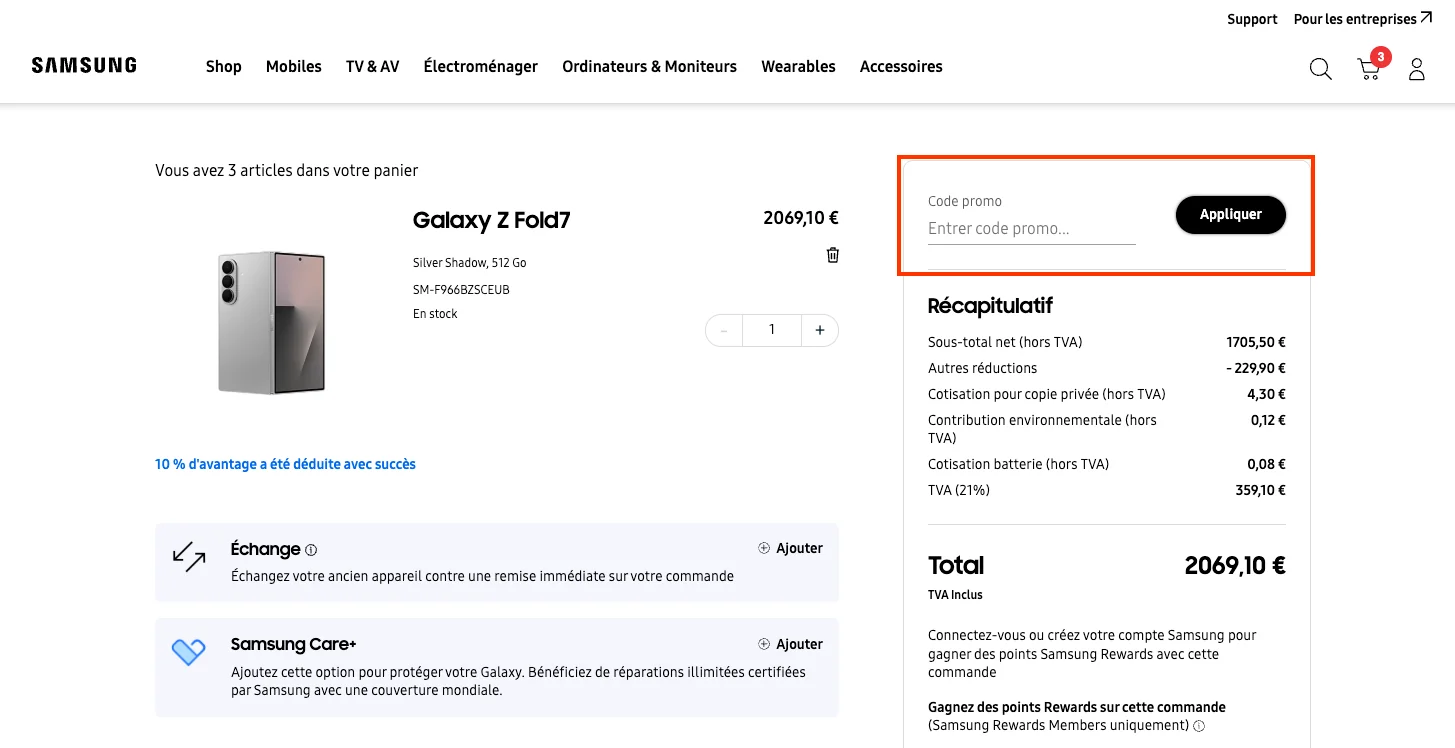1455x748 pixels.
Task: Click the quantity field showing 1
Action: click(771, 330)
